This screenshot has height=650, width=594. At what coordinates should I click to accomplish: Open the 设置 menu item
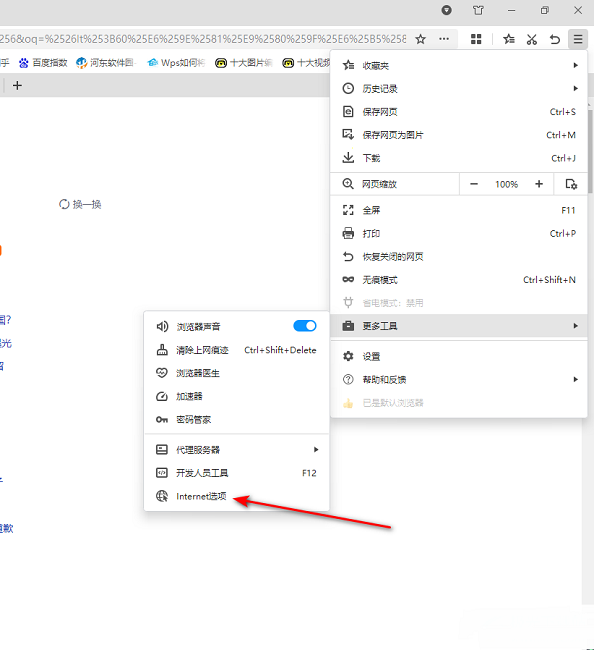459,357
